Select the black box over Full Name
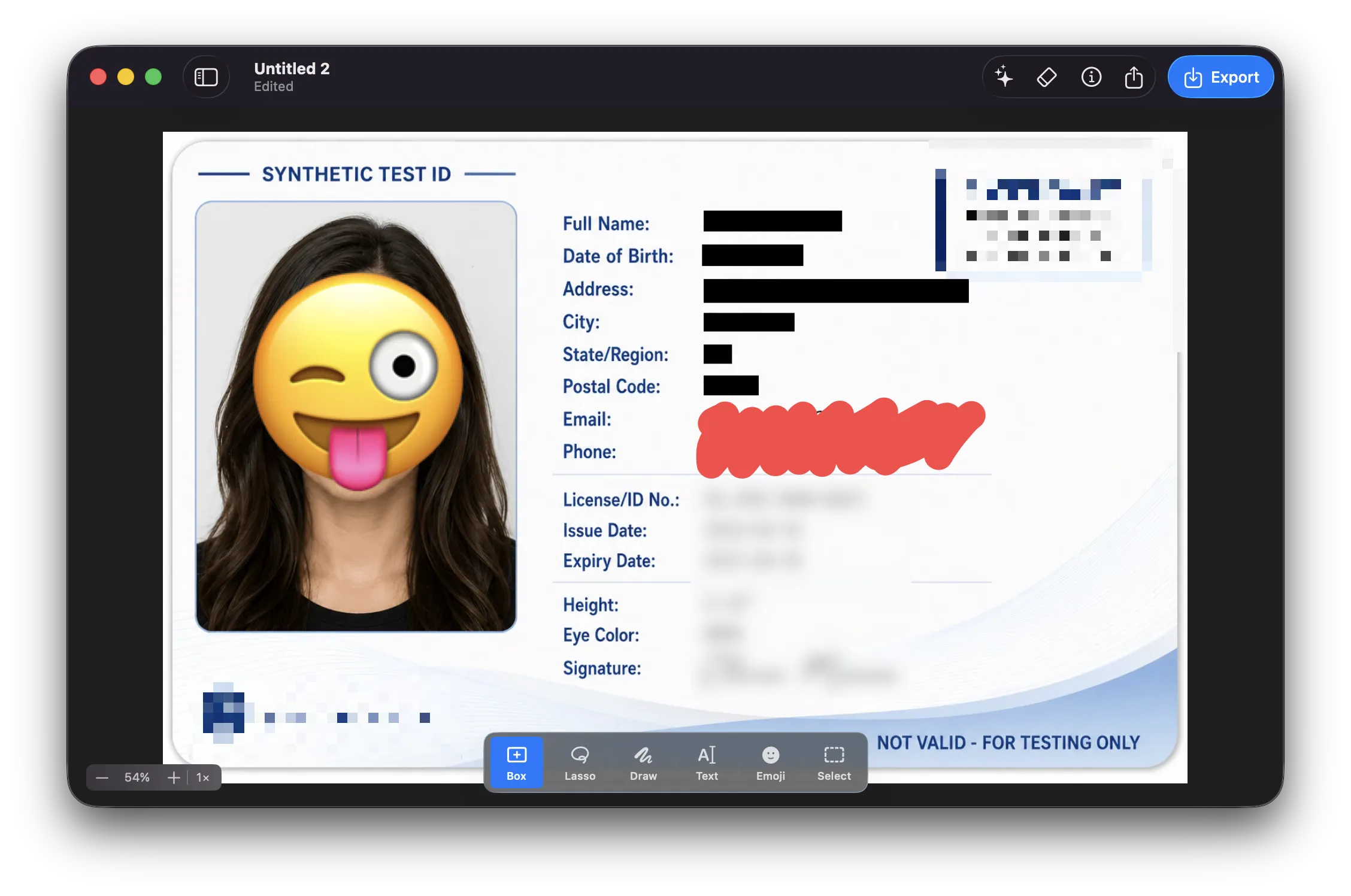Screen dimensions: 1351x896 tap(773, 221)
